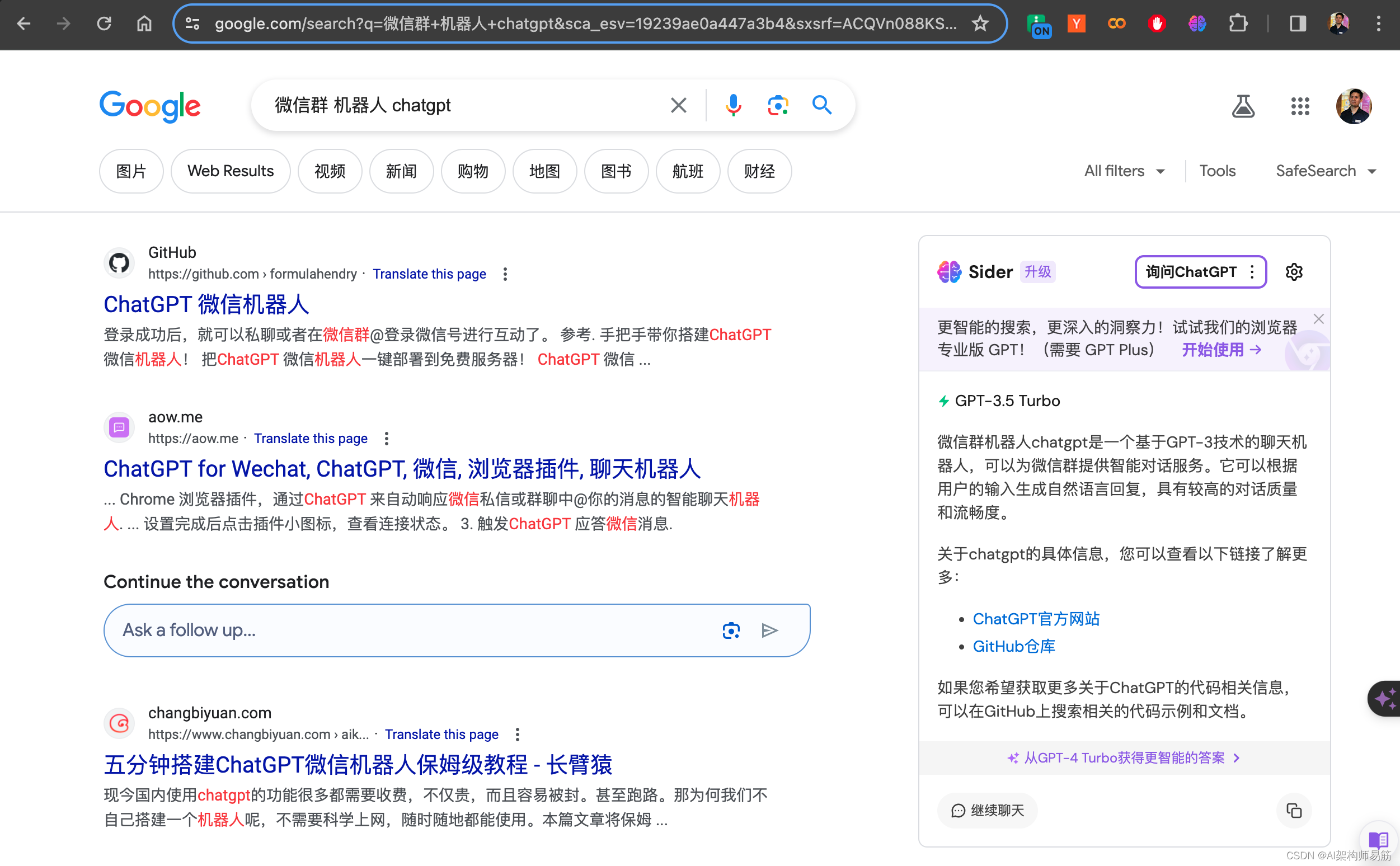Click Sider 升级 upgrade badge
Image resolution: width=1400 pixels, height=866 pixels.
tap(1037, 272)
